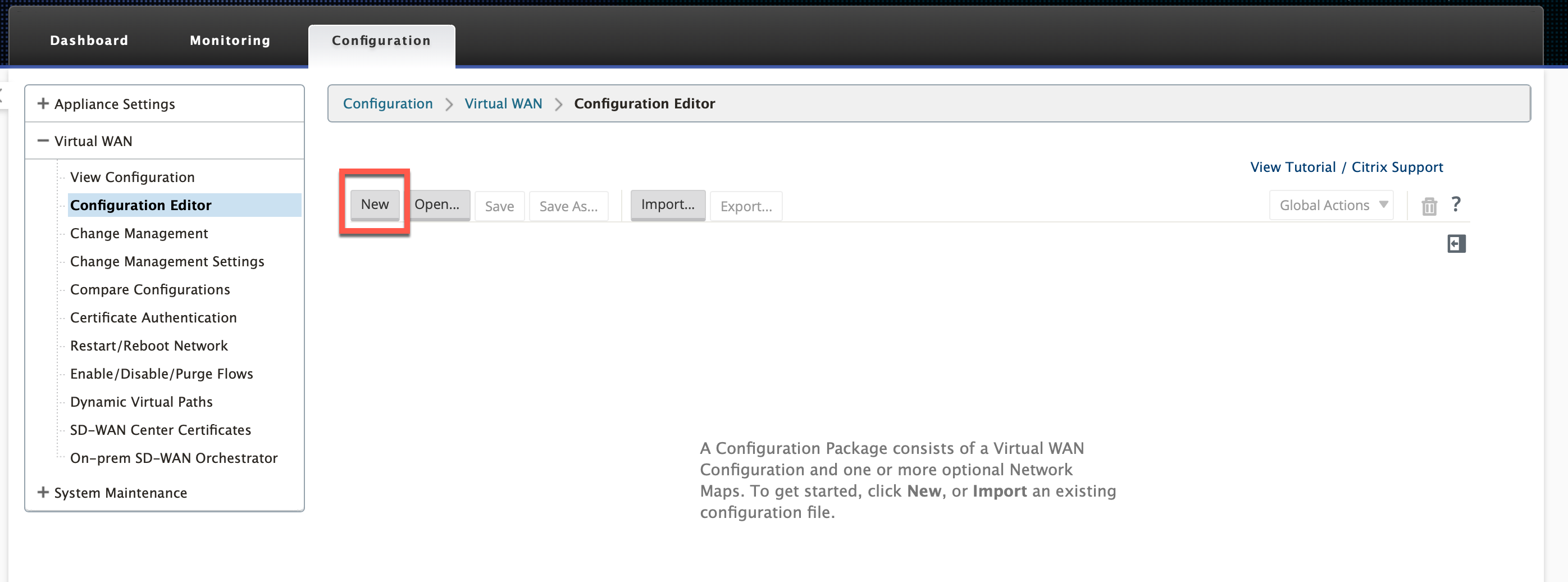Select Configuration Editor in sidebar
The image size is (1568, 582).
click(184, 205)
